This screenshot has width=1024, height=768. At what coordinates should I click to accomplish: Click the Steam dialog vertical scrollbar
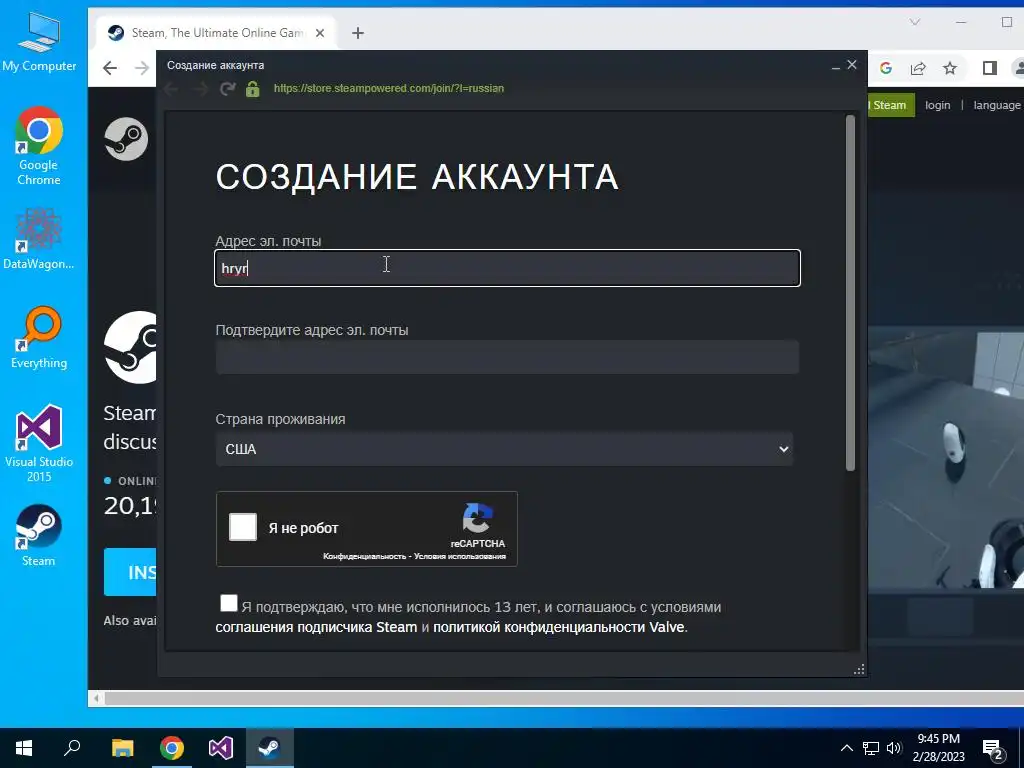pos(850,293)
